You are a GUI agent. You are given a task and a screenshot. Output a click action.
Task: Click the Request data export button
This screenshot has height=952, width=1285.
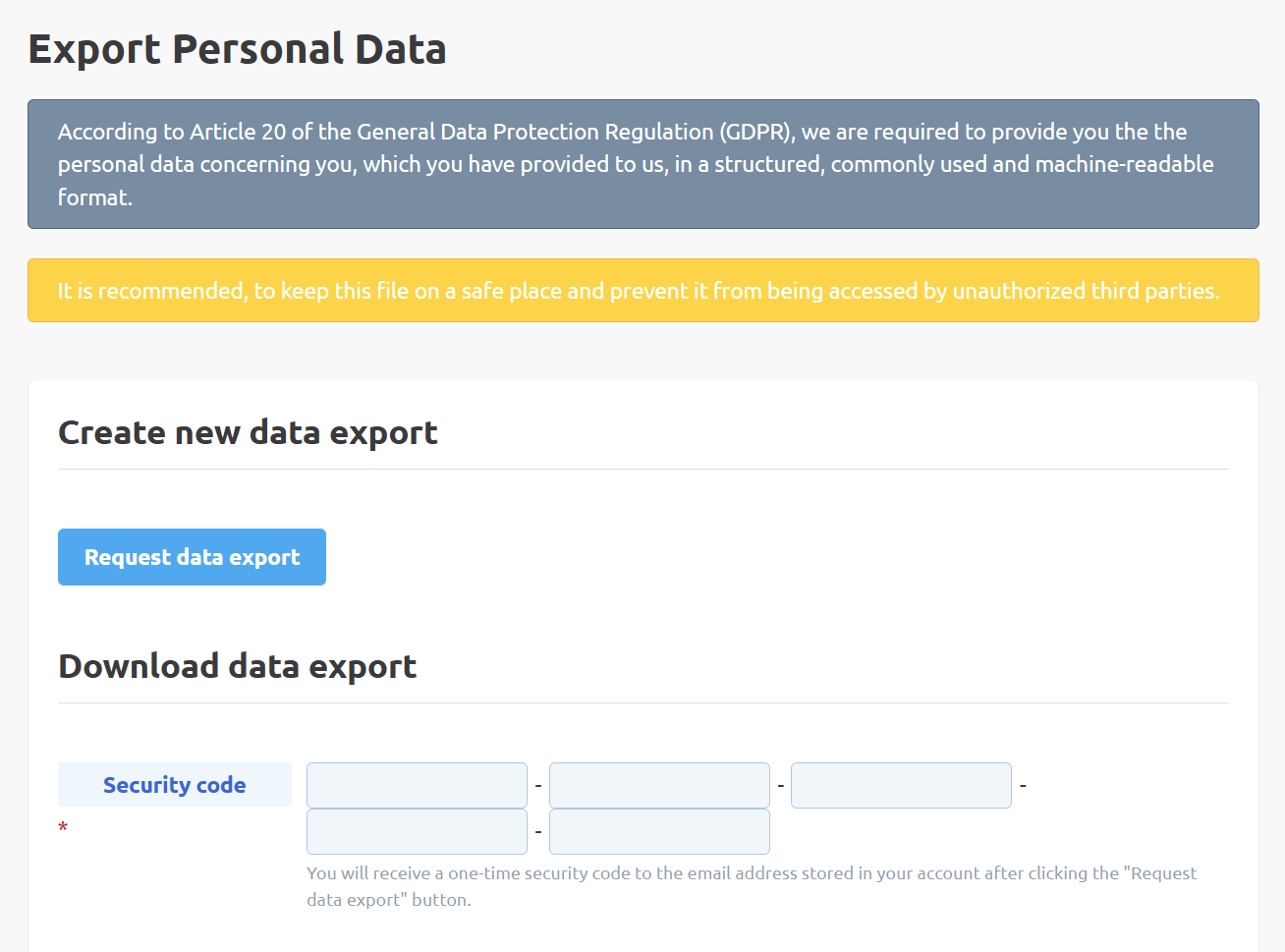(x=192, y=557)
